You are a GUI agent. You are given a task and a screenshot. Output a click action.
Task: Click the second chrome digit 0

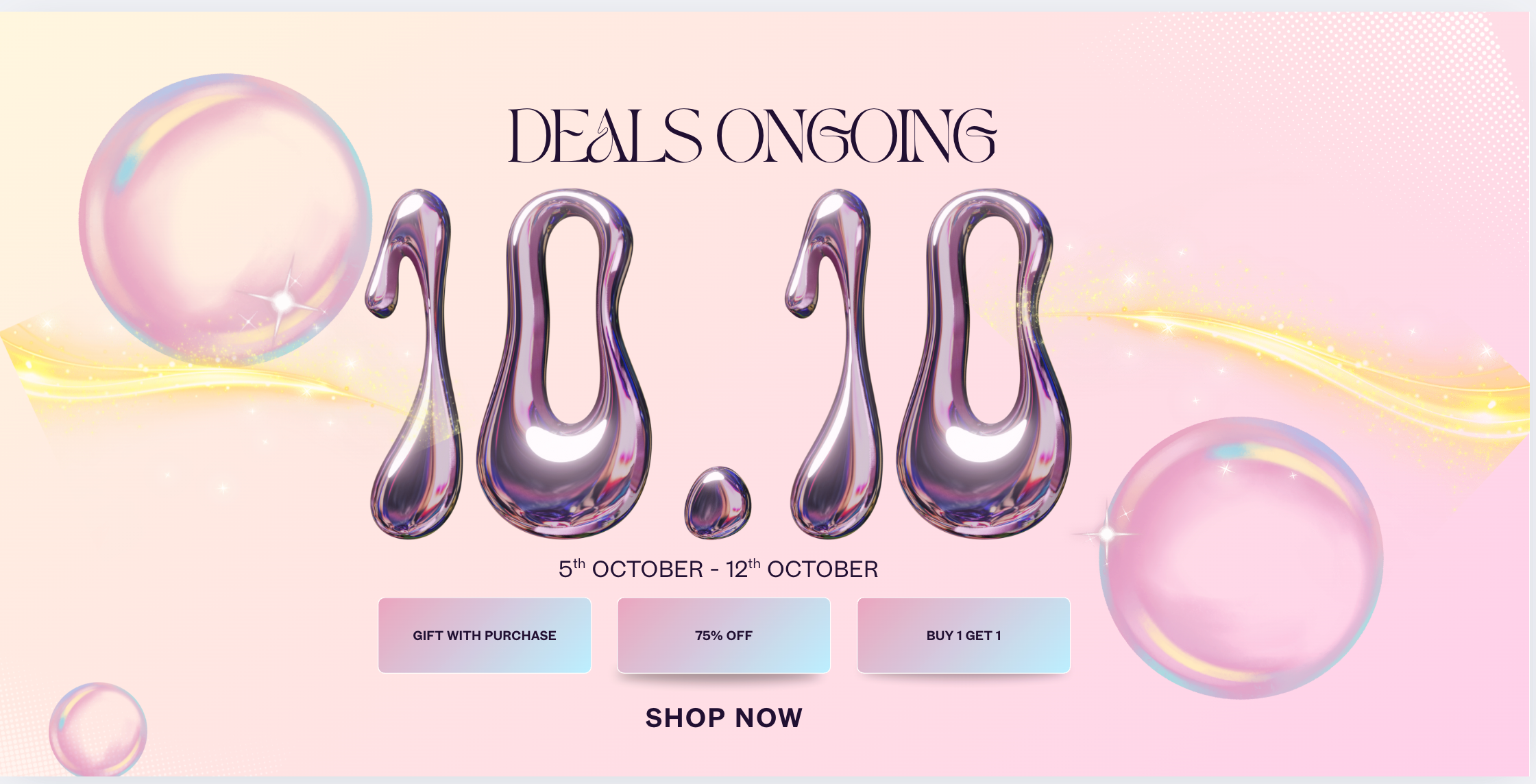(x=984, y=363)
